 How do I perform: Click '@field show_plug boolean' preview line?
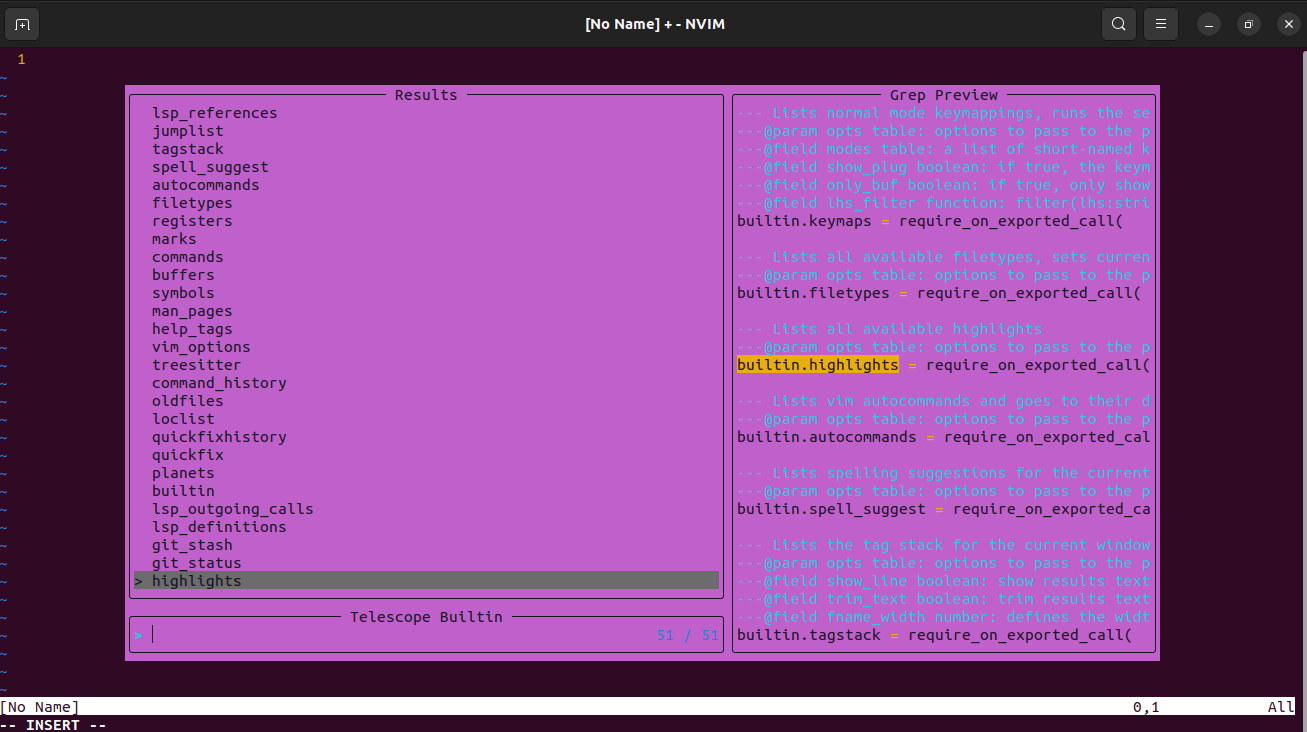click(944, 167)
